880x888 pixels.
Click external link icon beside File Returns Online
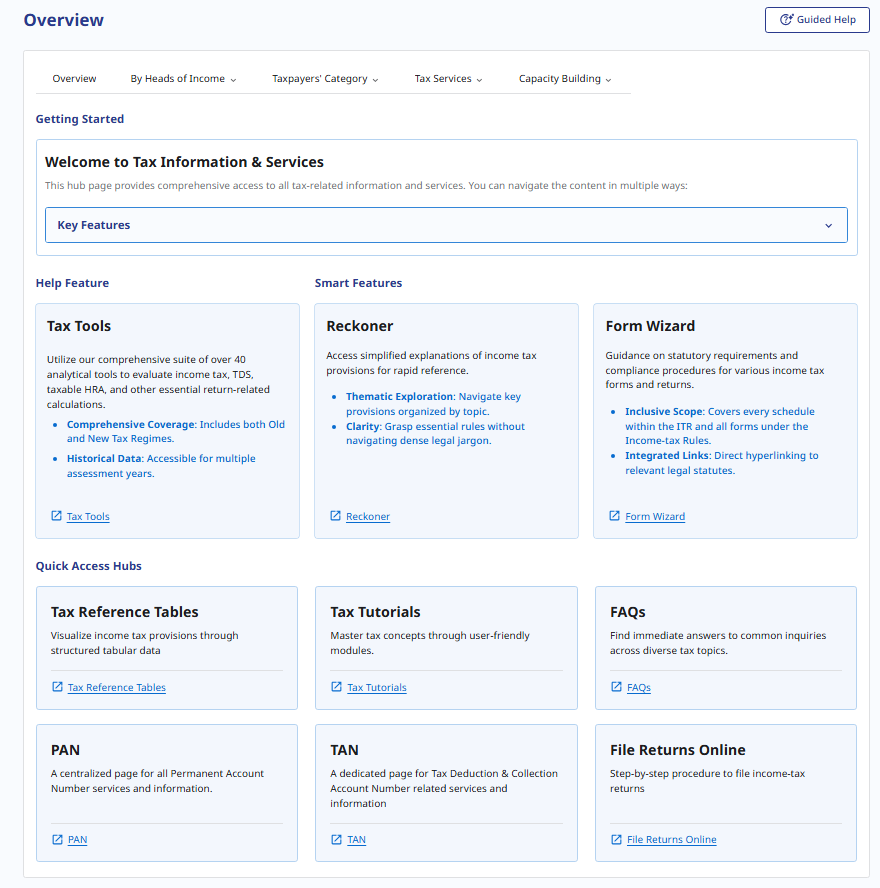click(616, 839)
